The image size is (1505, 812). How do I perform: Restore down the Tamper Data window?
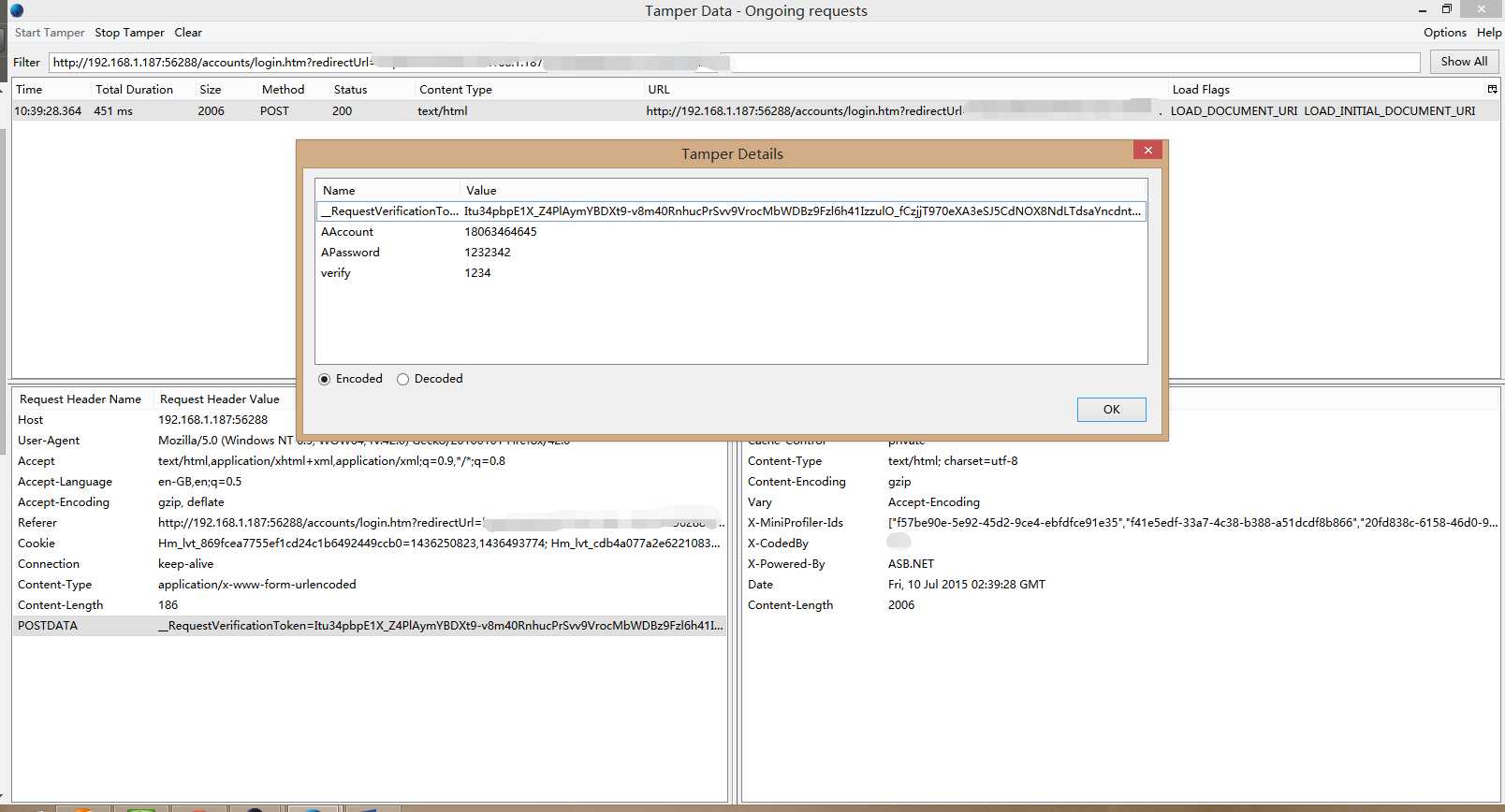1446,9
